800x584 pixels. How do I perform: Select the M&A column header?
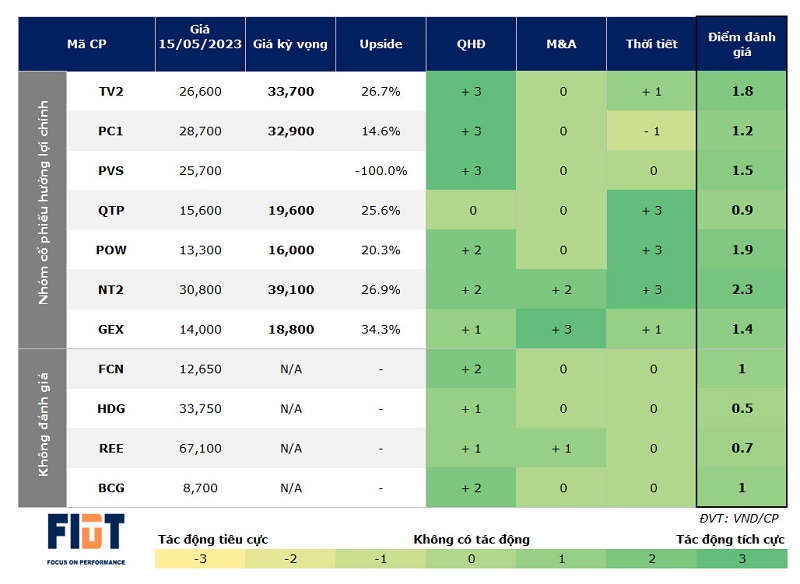tap(561, 44)
